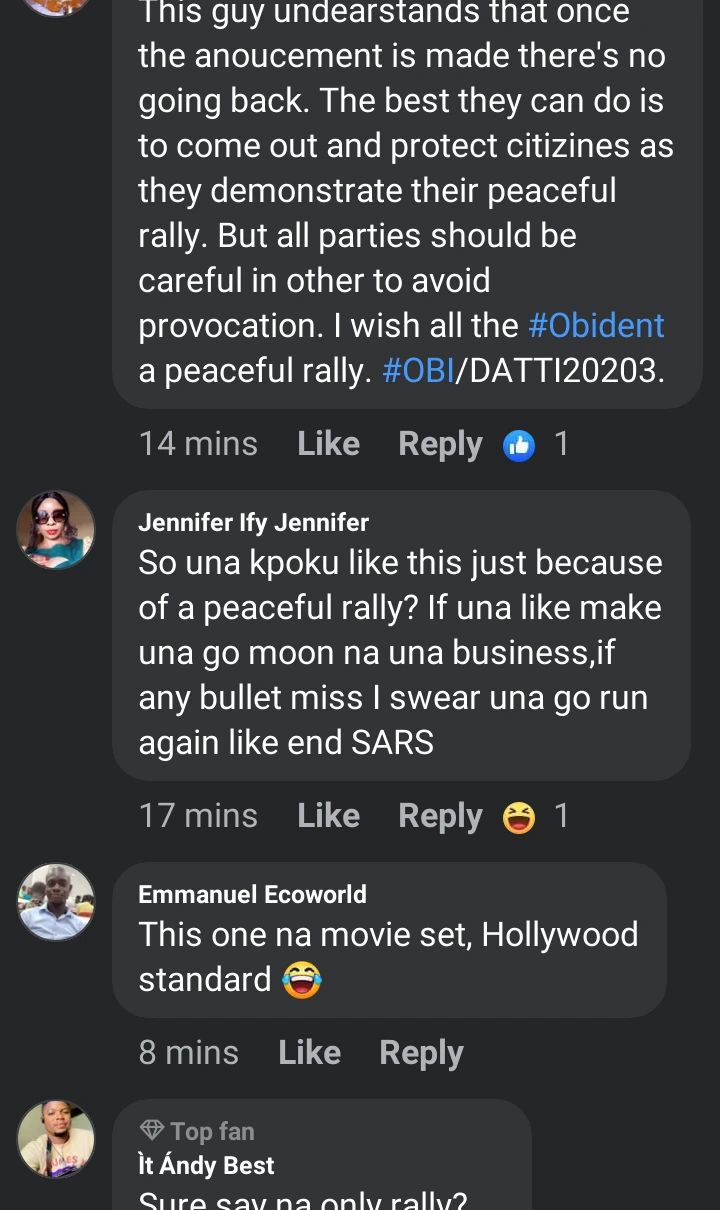Reply to Jennifer Ify Jennifer's comment
Image resolution: width=720 pixels, height=1210 pixels.
[x=440, y=816]
